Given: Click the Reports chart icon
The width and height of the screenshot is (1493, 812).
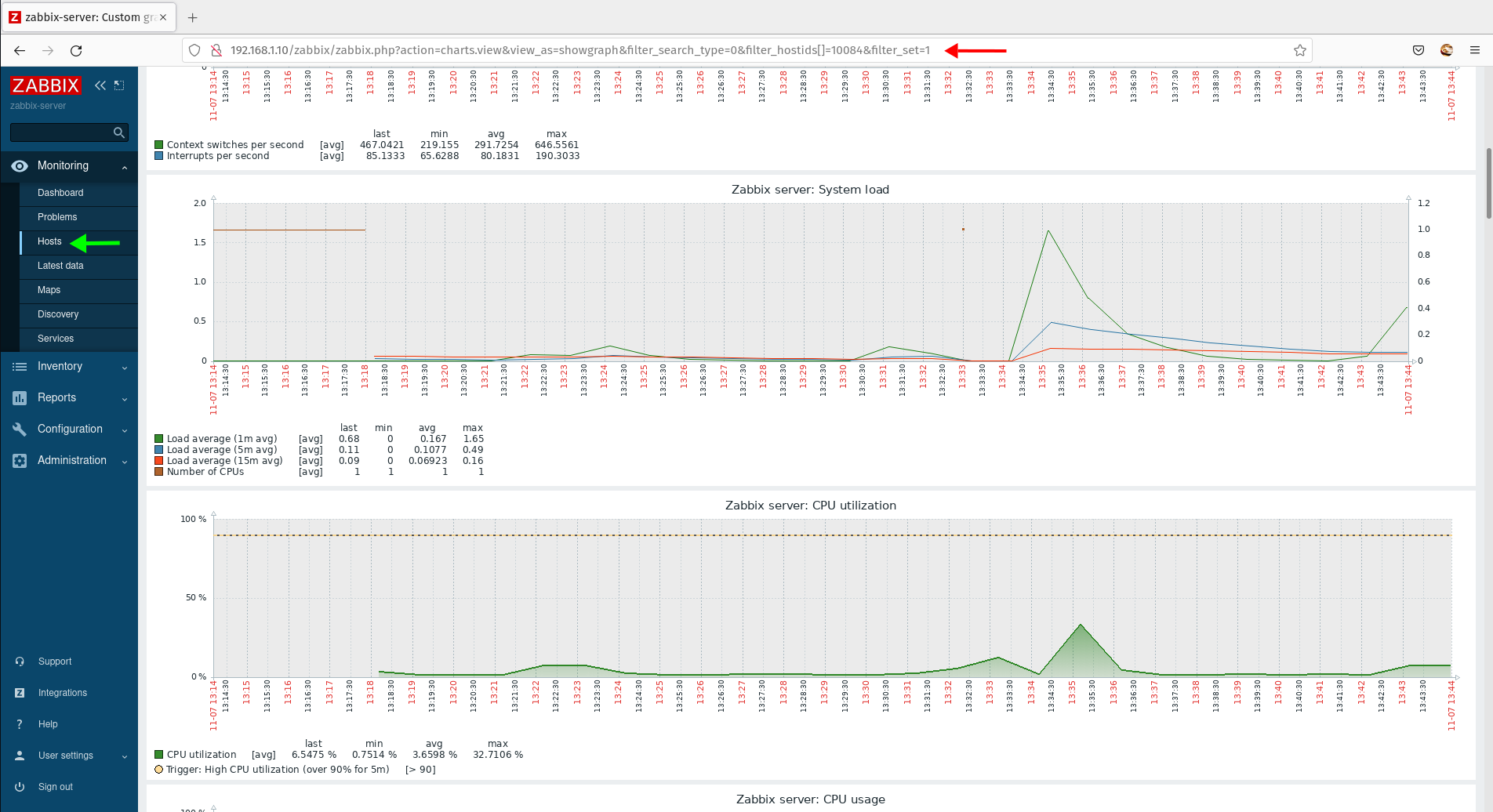Looking at the screenshot, I should coord(20,398).
